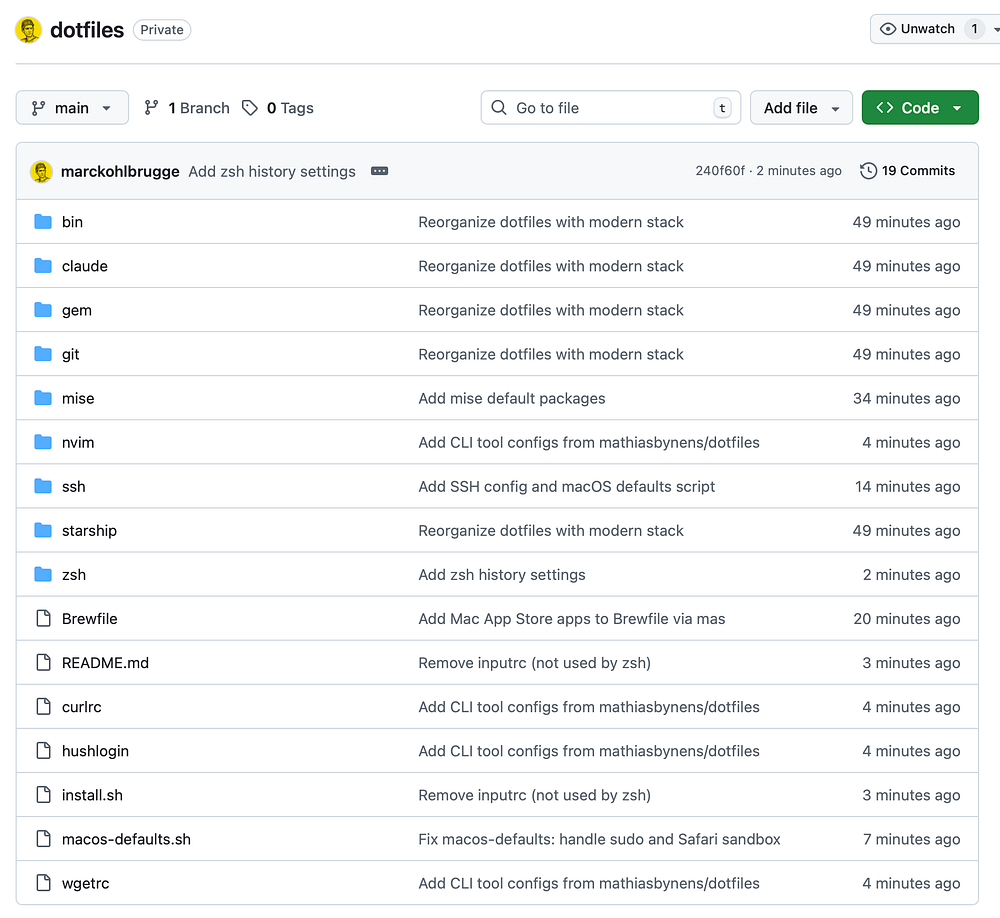Screen dimensions: 1000x918
Task: Click the zsh folder icon
Action: 43,575
